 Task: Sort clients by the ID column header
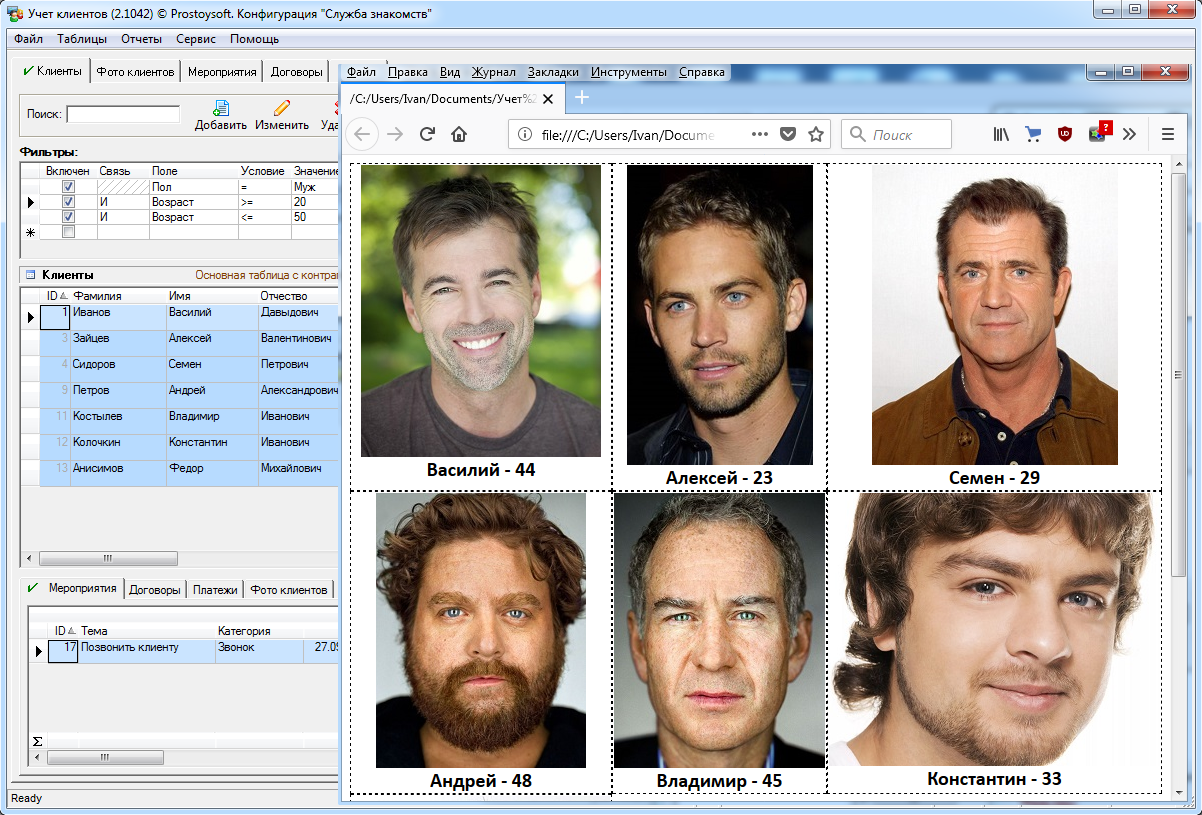[x=55, y=296]
